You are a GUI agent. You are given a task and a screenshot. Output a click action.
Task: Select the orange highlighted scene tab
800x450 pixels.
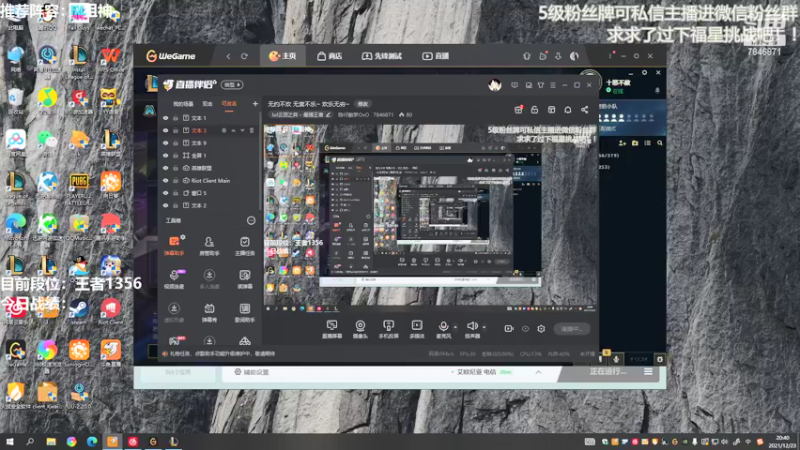point(229,104)
